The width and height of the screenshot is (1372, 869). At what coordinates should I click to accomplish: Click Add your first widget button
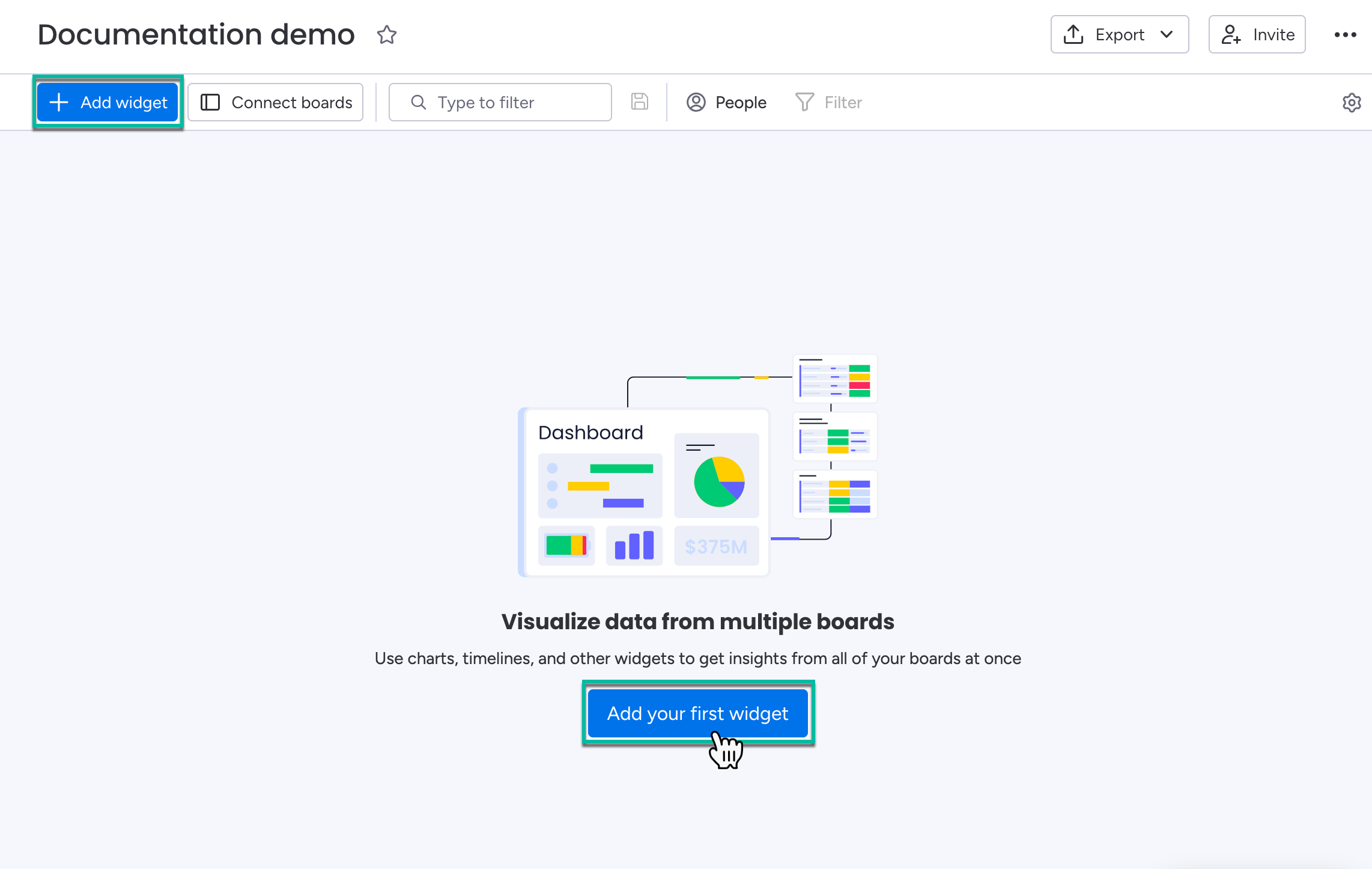(x=697, y=713)
